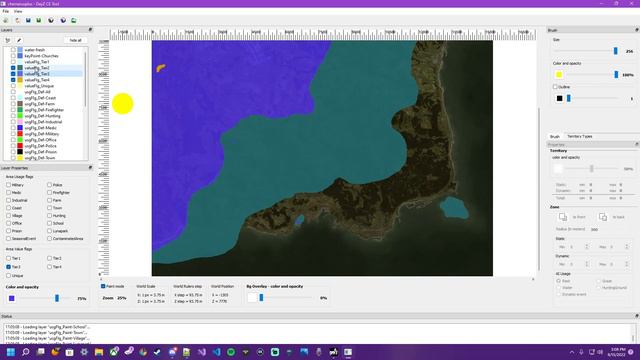Show the water-fresh layer
Image resolution: width=640 pixels, height=360 pixels.
13,50
